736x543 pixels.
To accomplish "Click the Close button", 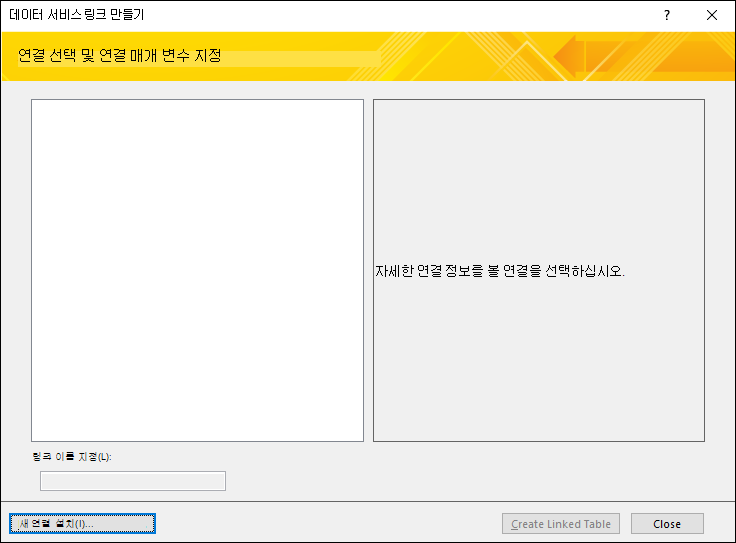I will 667,524.
